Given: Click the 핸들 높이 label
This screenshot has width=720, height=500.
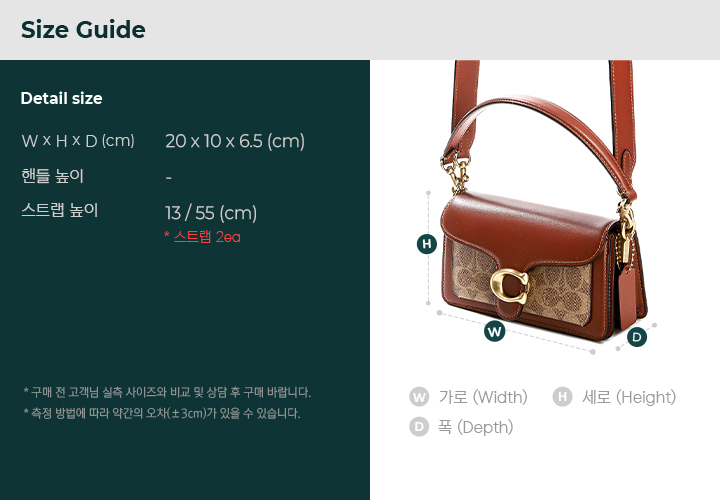Looking at the screenshot, I should [52, 176].
